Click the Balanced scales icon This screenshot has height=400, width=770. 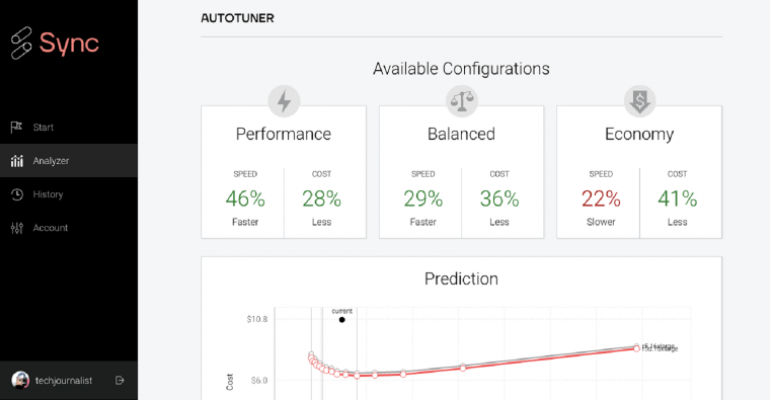point(461,100)
